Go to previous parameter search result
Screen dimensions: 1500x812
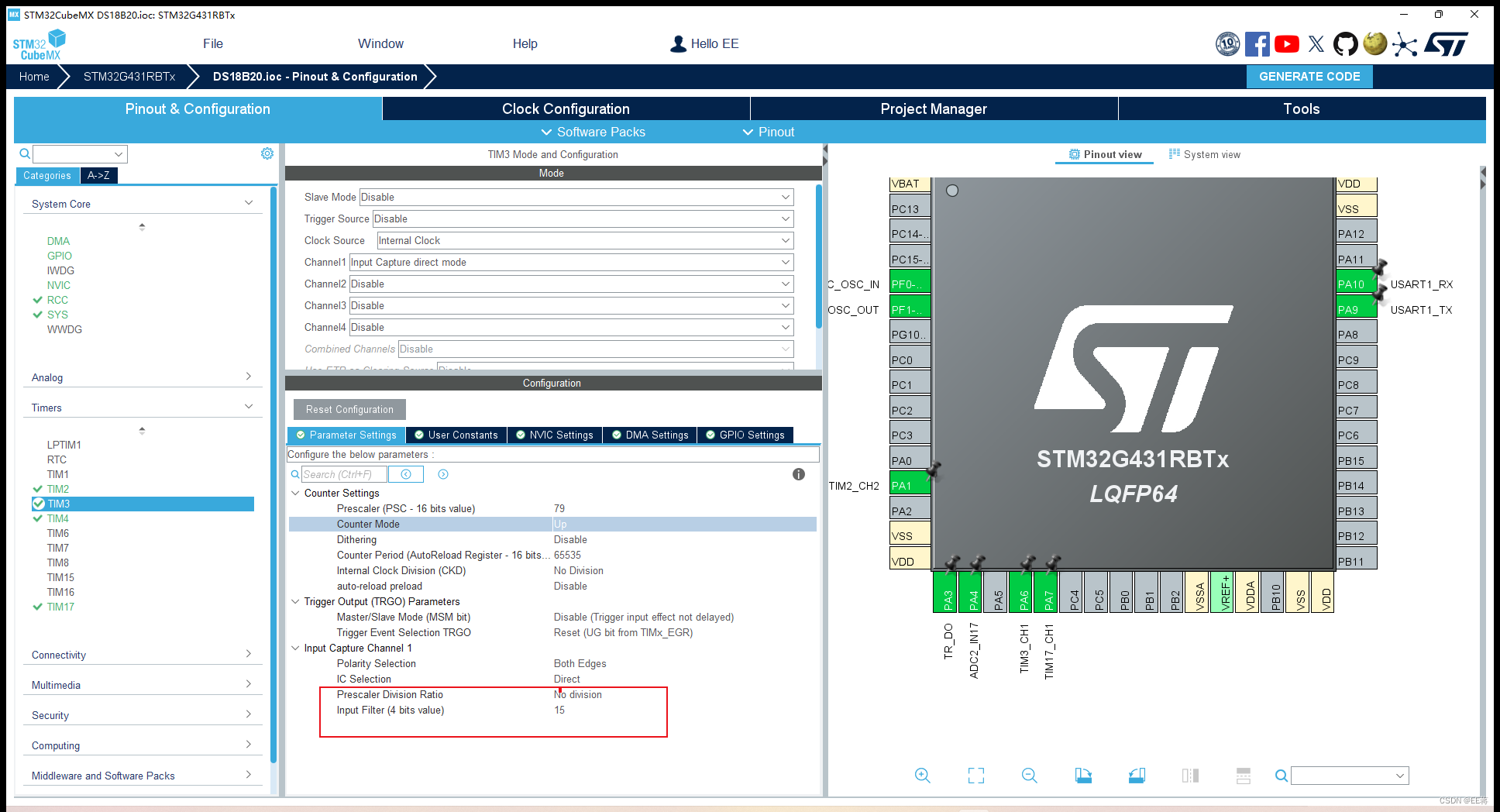point(406,474)
